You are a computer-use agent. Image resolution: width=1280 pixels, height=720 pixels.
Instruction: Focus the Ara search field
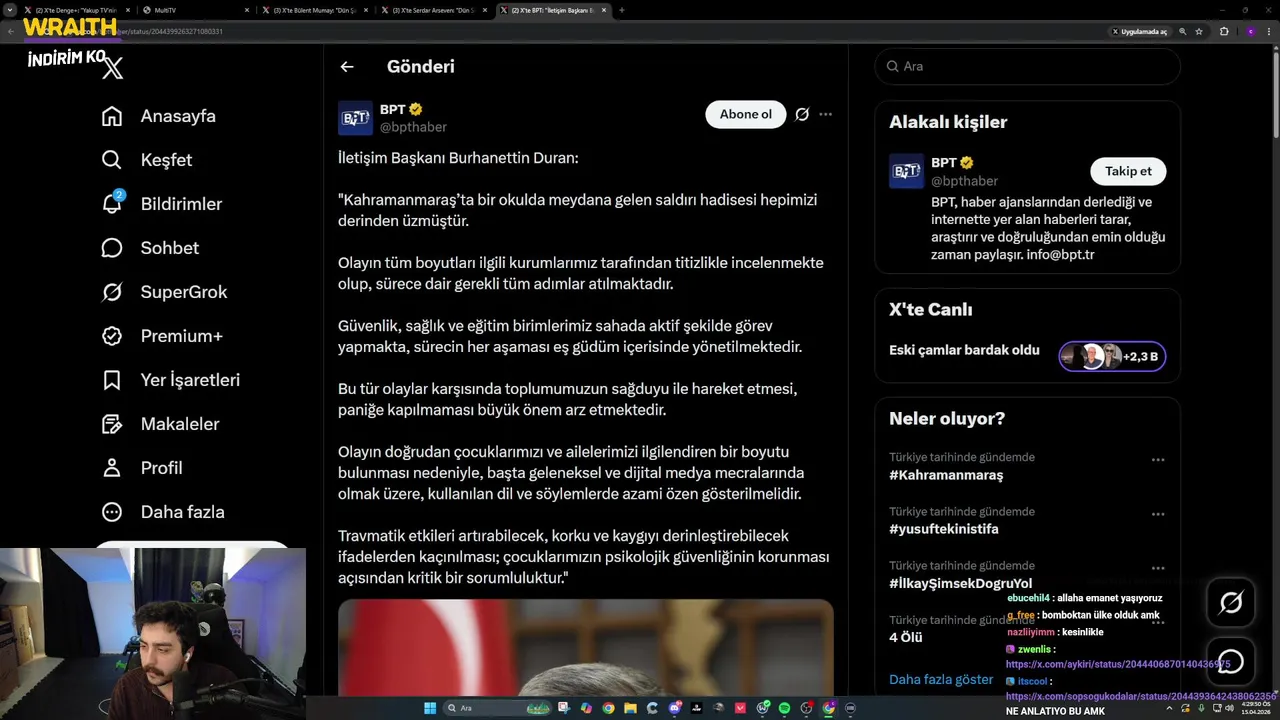pos(1028,66)
